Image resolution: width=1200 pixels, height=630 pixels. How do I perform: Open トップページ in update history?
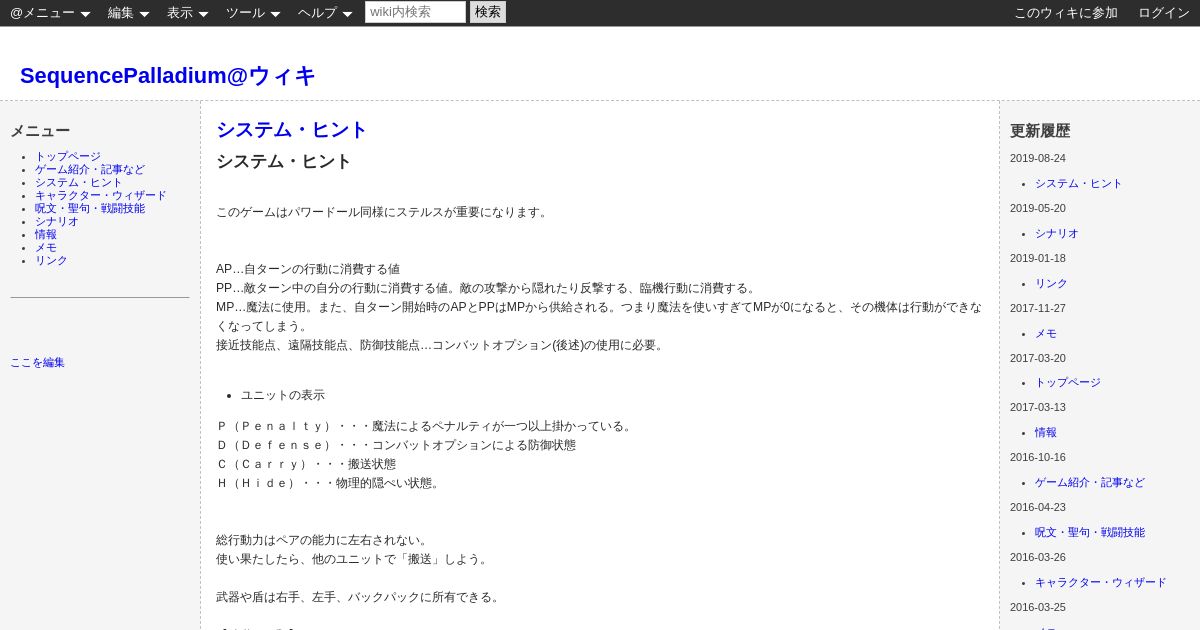click(1068, 383)
